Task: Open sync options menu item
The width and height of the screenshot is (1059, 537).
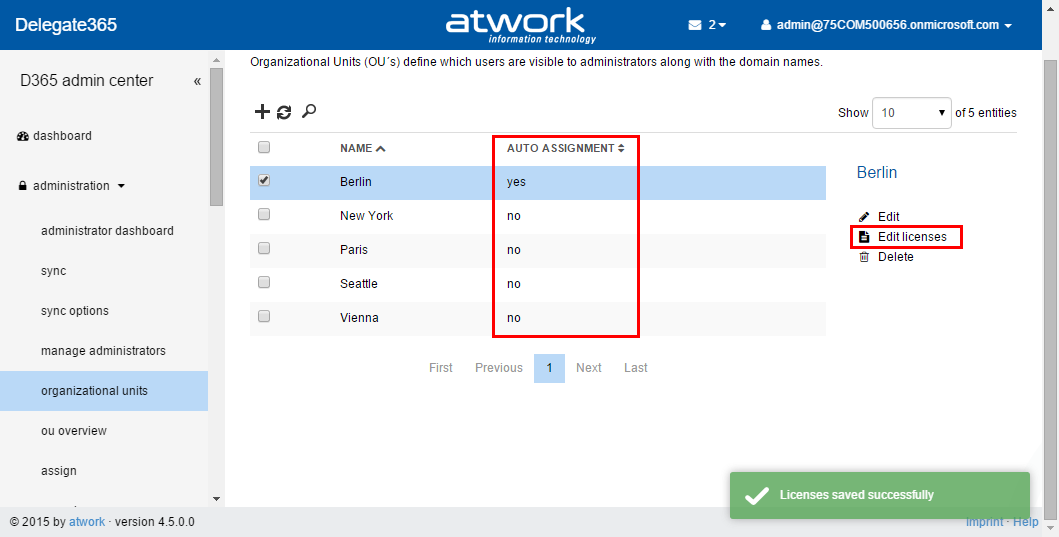Action: pos(74,311)
